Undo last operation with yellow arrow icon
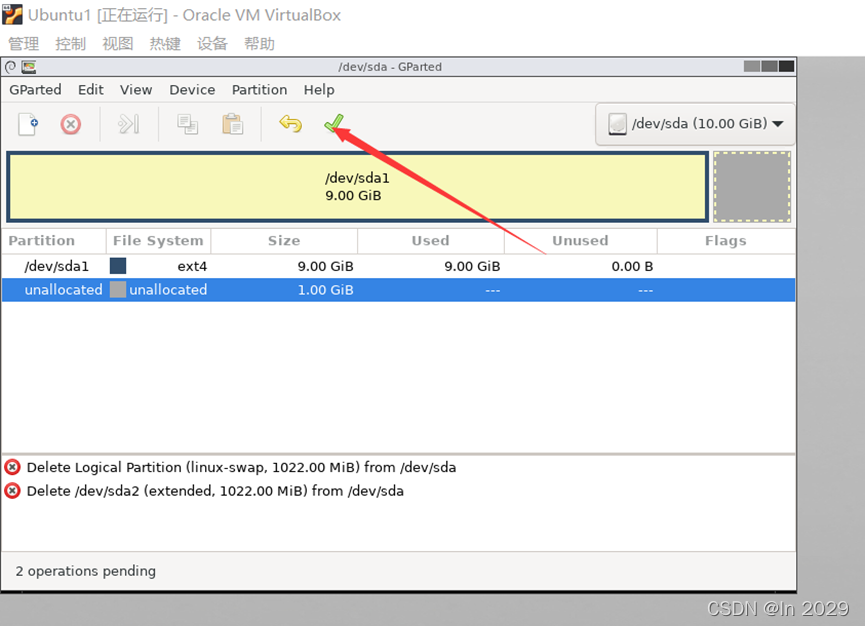 pos(291,124)
